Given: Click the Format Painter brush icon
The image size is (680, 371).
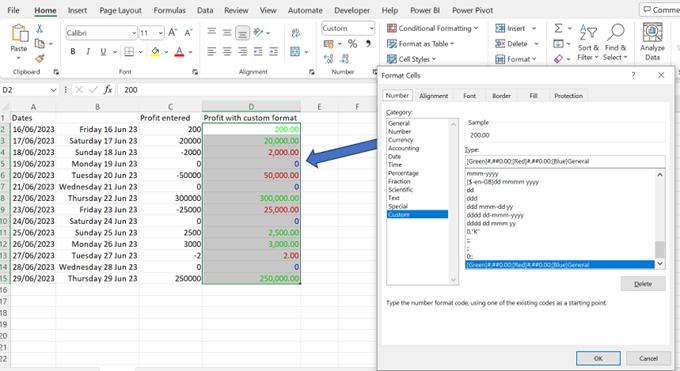Looking at the screenshot, I should (x=39, y=58).
